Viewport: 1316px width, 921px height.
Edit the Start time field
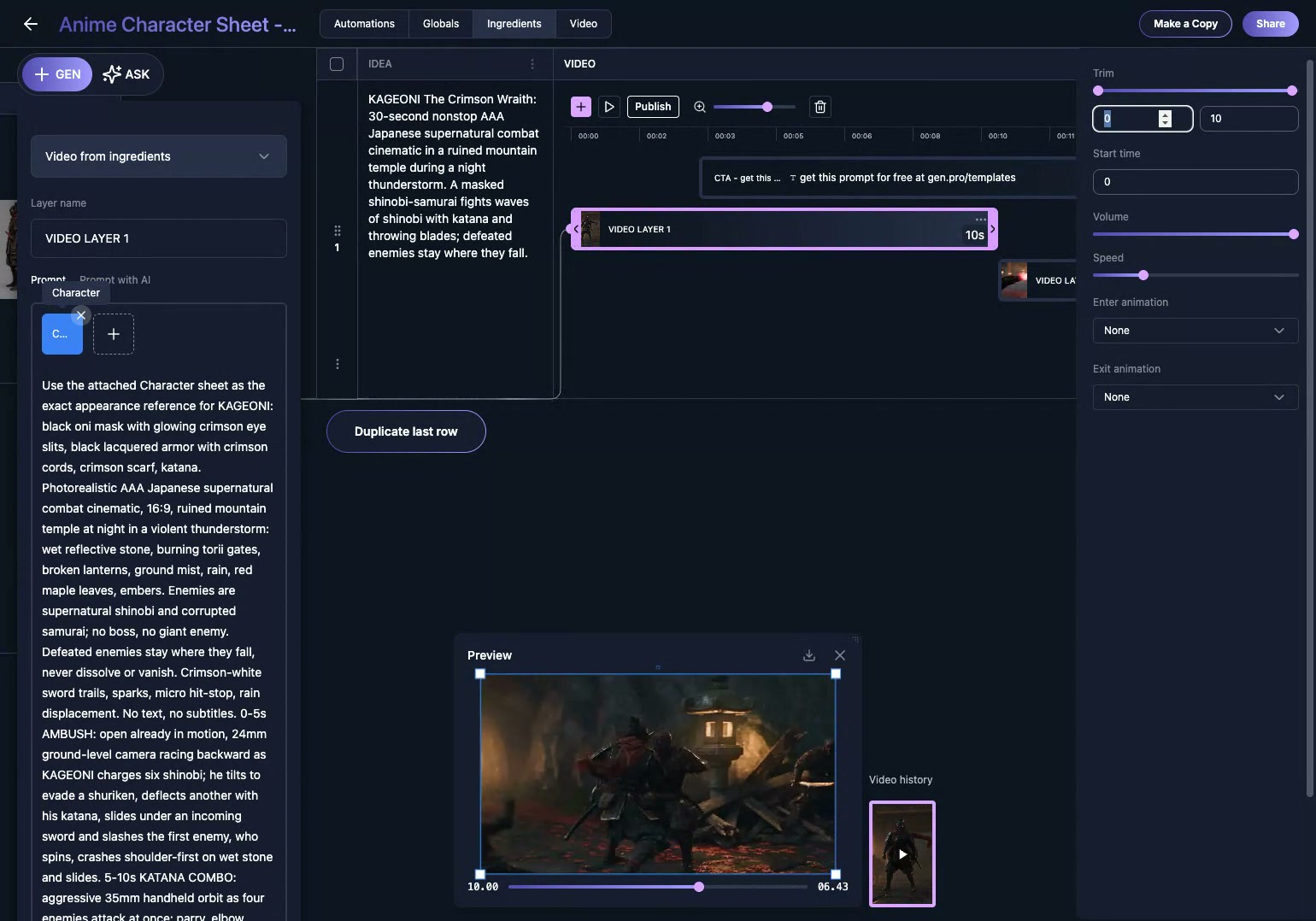[x=1196, y=182]
